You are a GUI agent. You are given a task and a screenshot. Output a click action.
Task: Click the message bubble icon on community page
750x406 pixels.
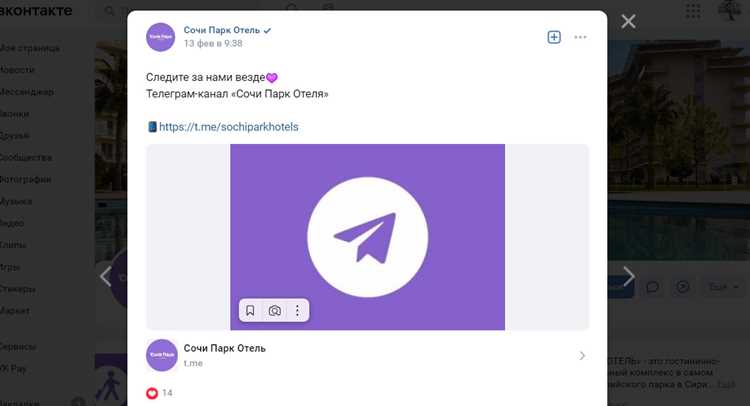[652, 287]
